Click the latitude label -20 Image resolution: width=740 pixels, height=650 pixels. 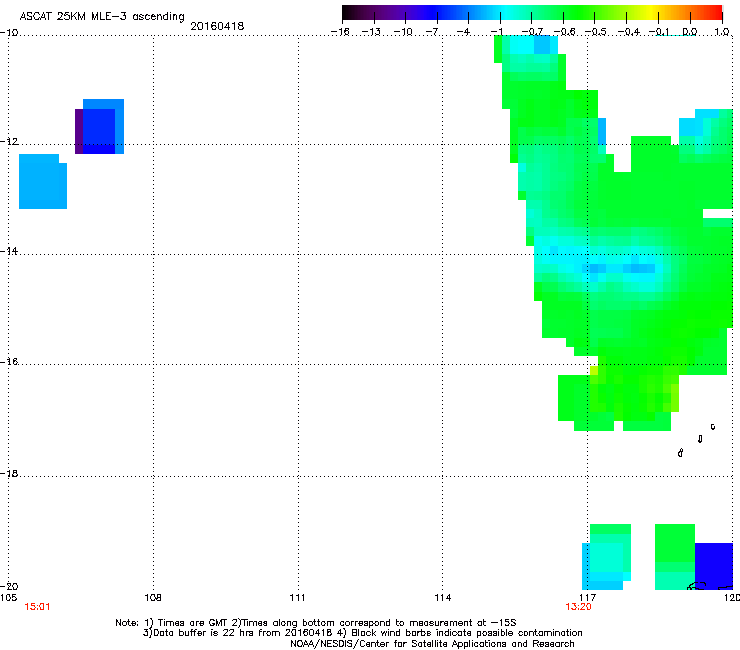pos(9,586)
